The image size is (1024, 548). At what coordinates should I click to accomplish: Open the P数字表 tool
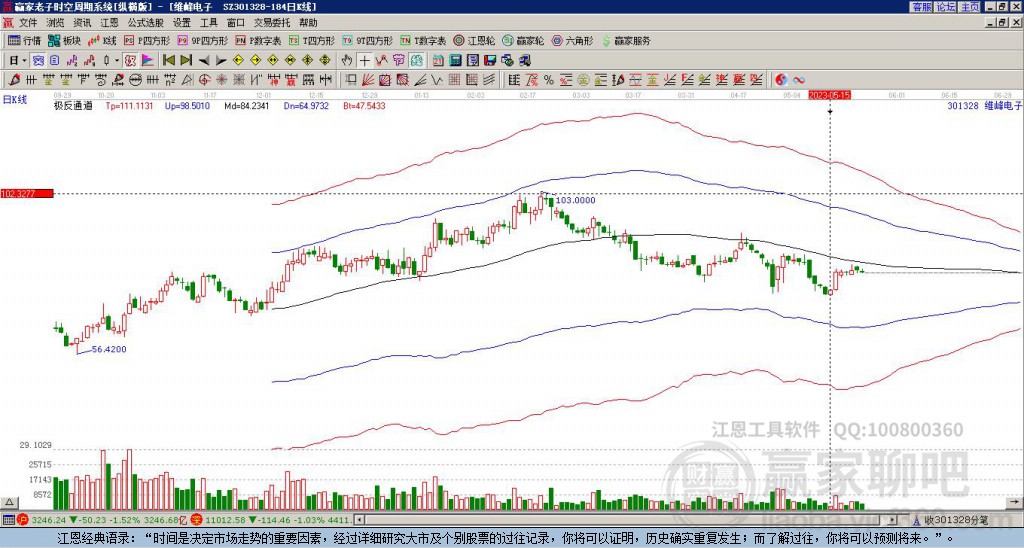click(258, 40)
